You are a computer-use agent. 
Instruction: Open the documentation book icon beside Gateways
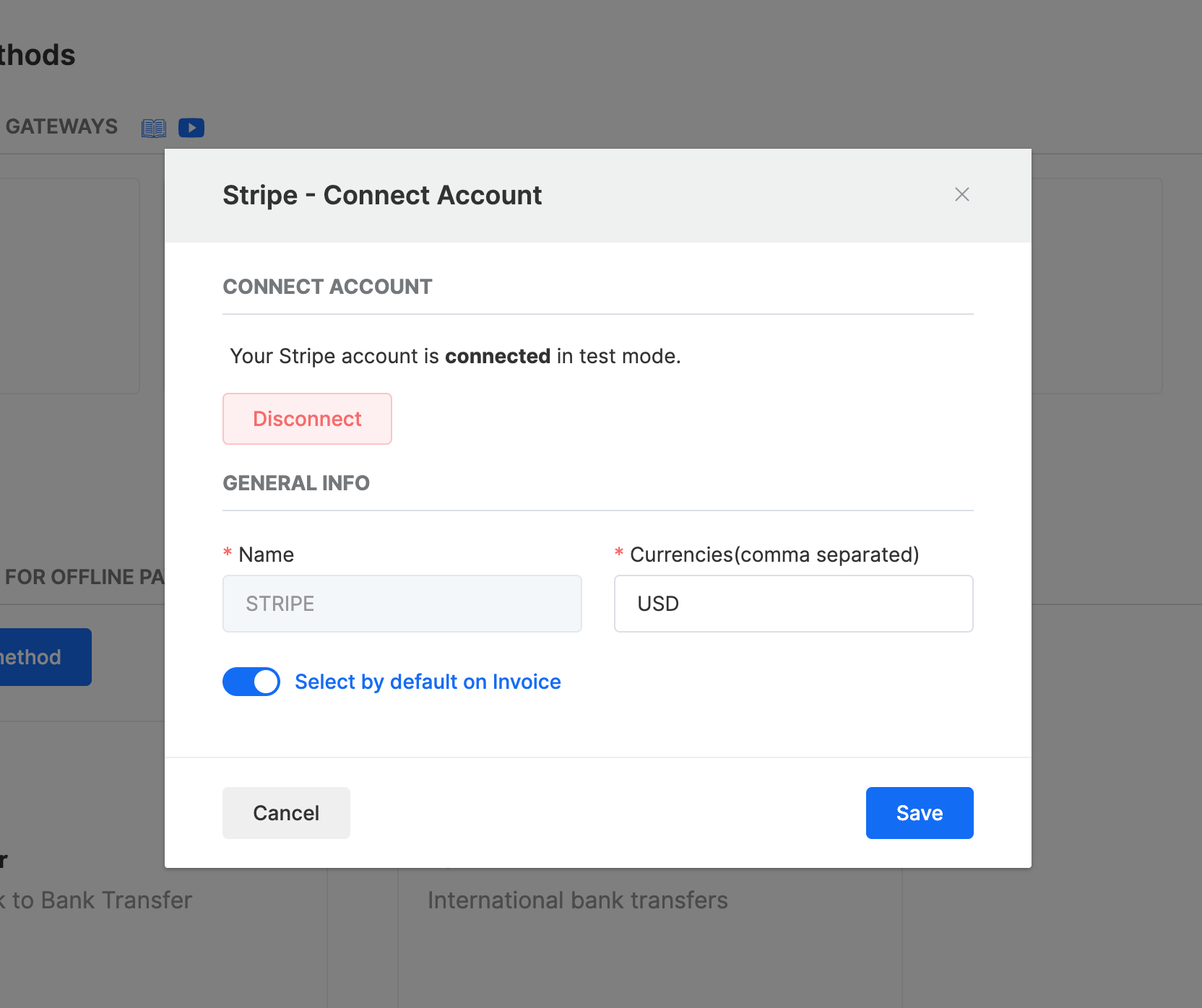click(154, 128)
